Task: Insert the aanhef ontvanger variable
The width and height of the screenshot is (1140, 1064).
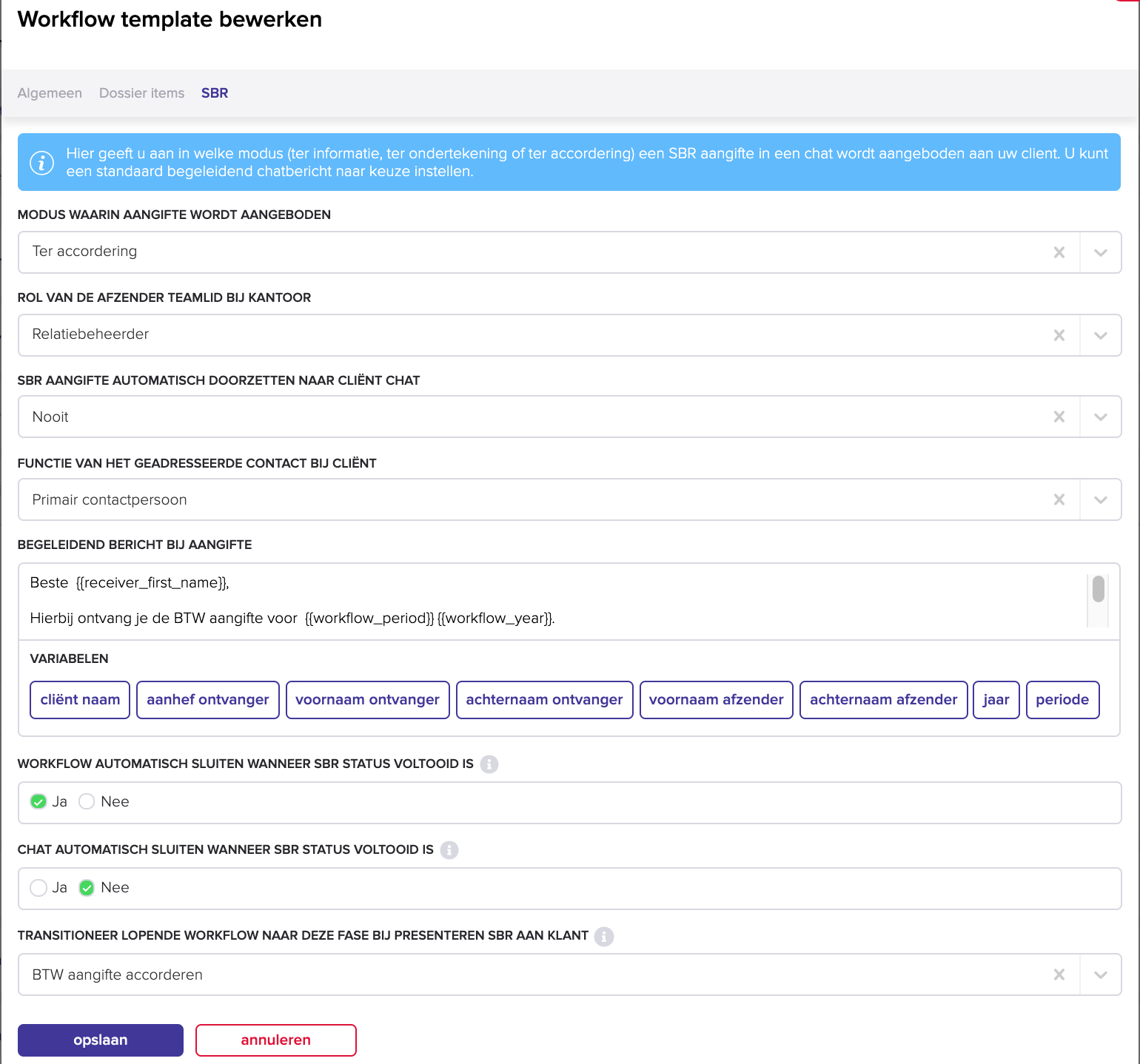Action: (208, 700)
